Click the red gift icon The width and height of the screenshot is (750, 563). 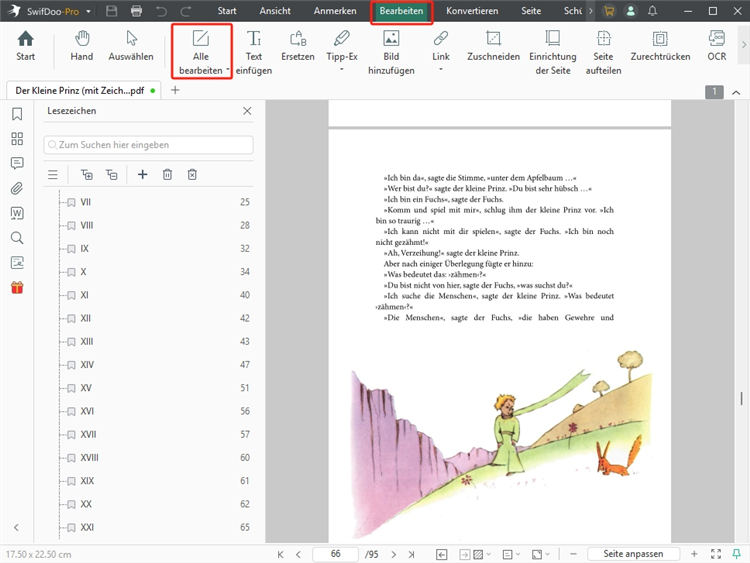pyautogui.click(x=17, y=287)
